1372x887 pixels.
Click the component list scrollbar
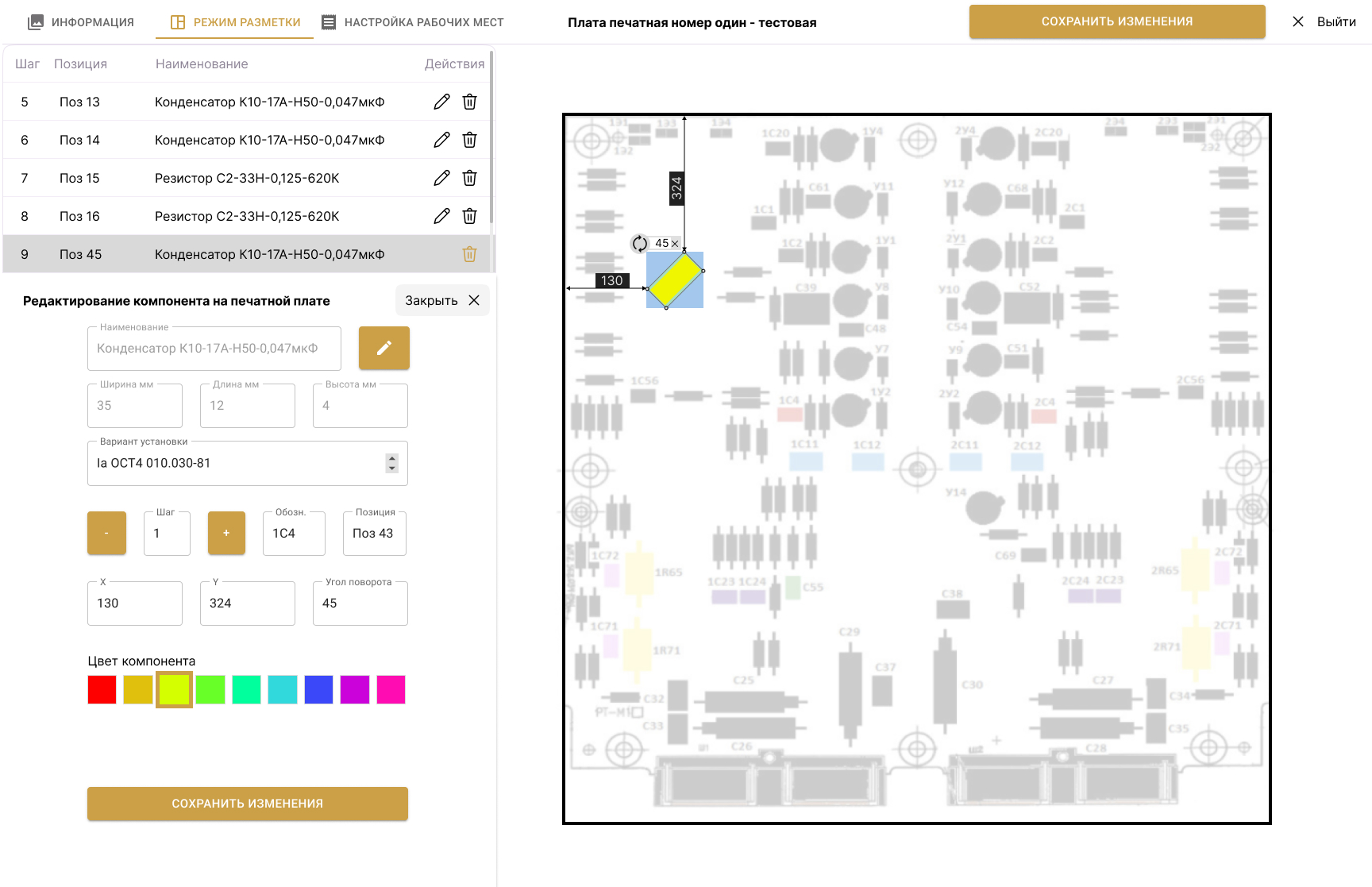[x=491, y=137]
